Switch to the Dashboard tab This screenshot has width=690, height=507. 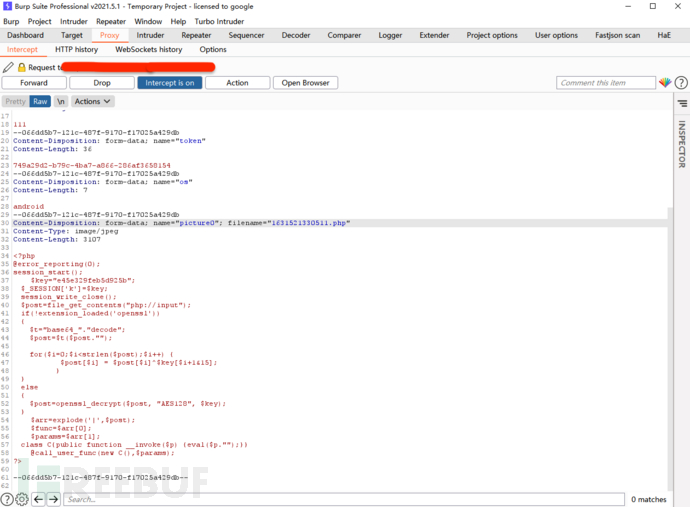26,35
